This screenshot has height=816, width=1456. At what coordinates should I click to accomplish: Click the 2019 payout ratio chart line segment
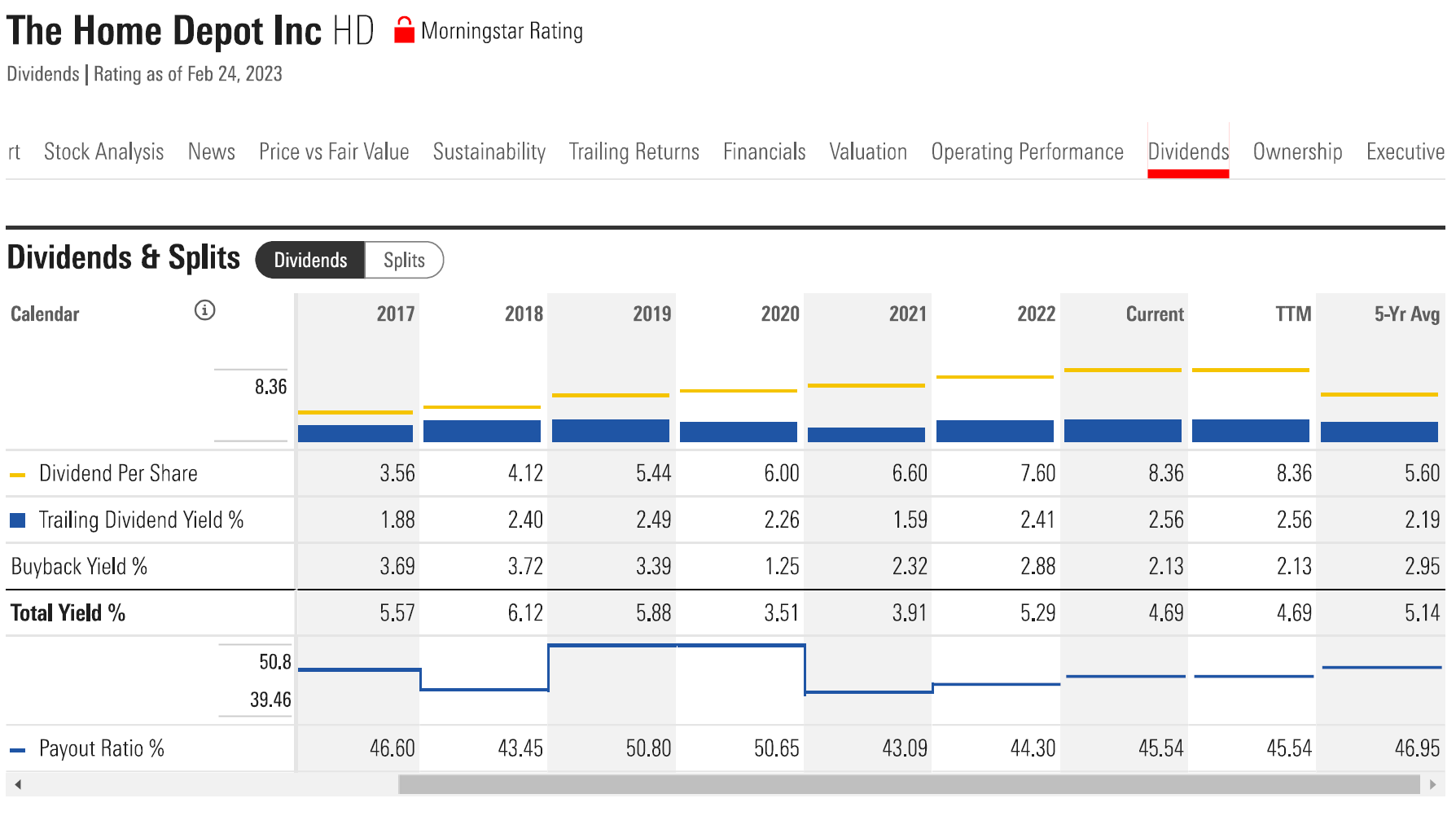tap(612, 646)
